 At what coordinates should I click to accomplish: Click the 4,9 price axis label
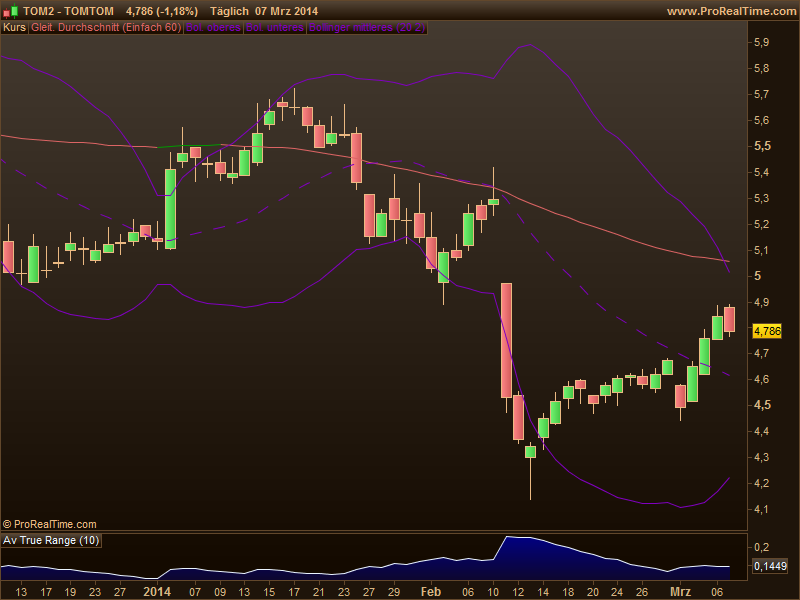pyautogui.click(x=762, y=302)
